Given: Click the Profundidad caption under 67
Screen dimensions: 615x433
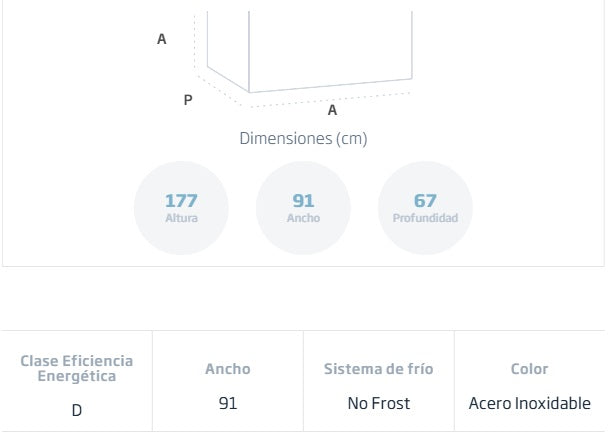Looking at the screenshot, I should point(425,218).
